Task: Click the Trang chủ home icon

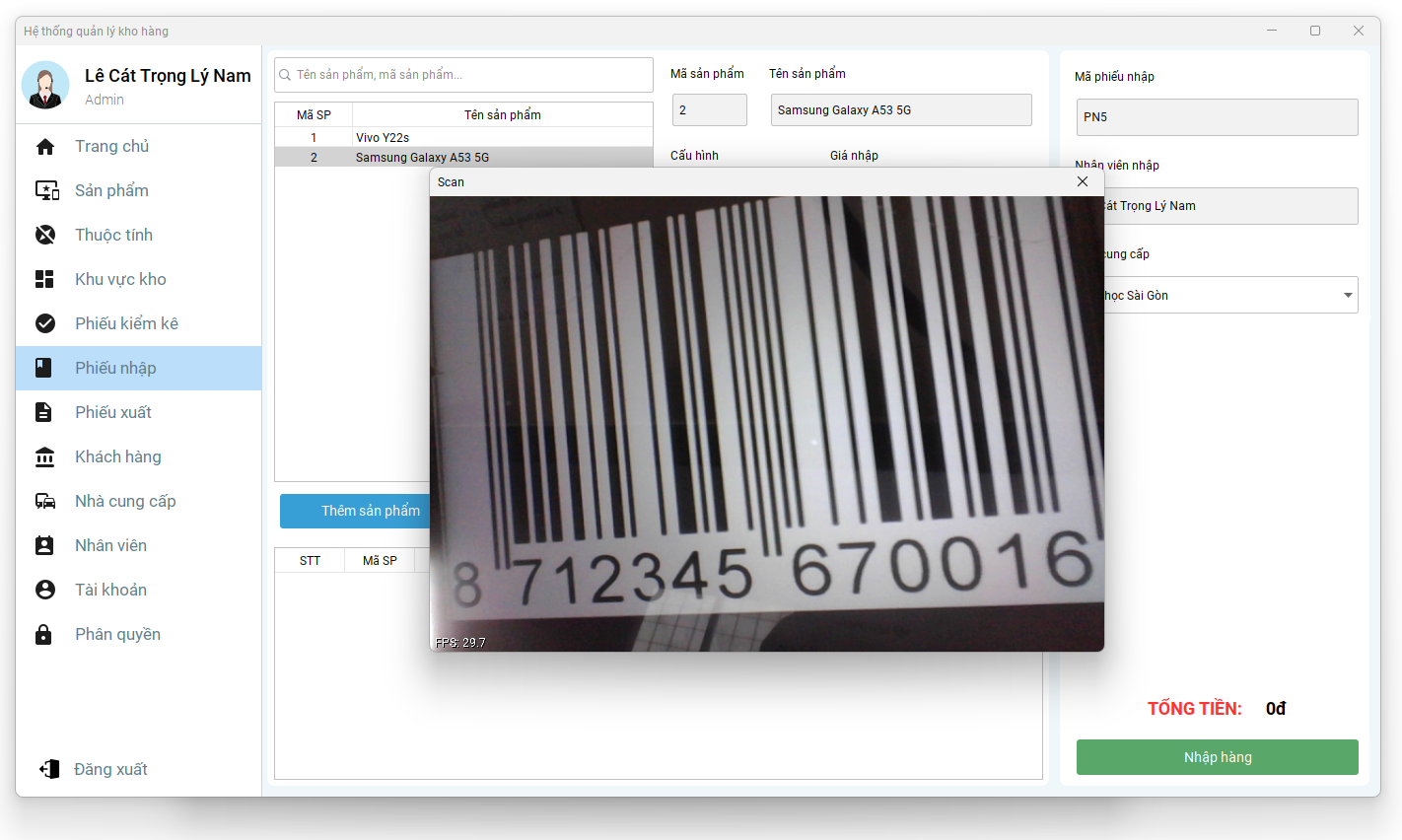Action: coord(45,147)
